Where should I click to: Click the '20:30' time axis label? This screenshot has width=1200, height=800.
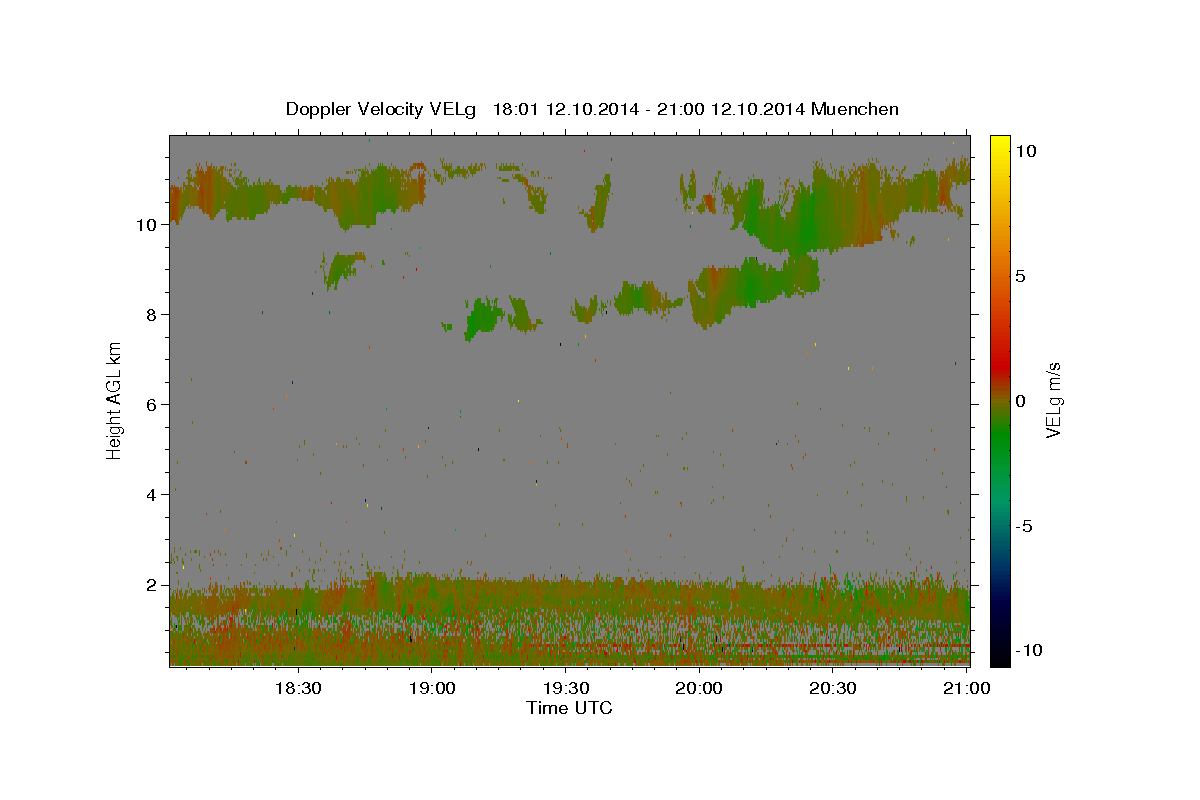[833, 689]
